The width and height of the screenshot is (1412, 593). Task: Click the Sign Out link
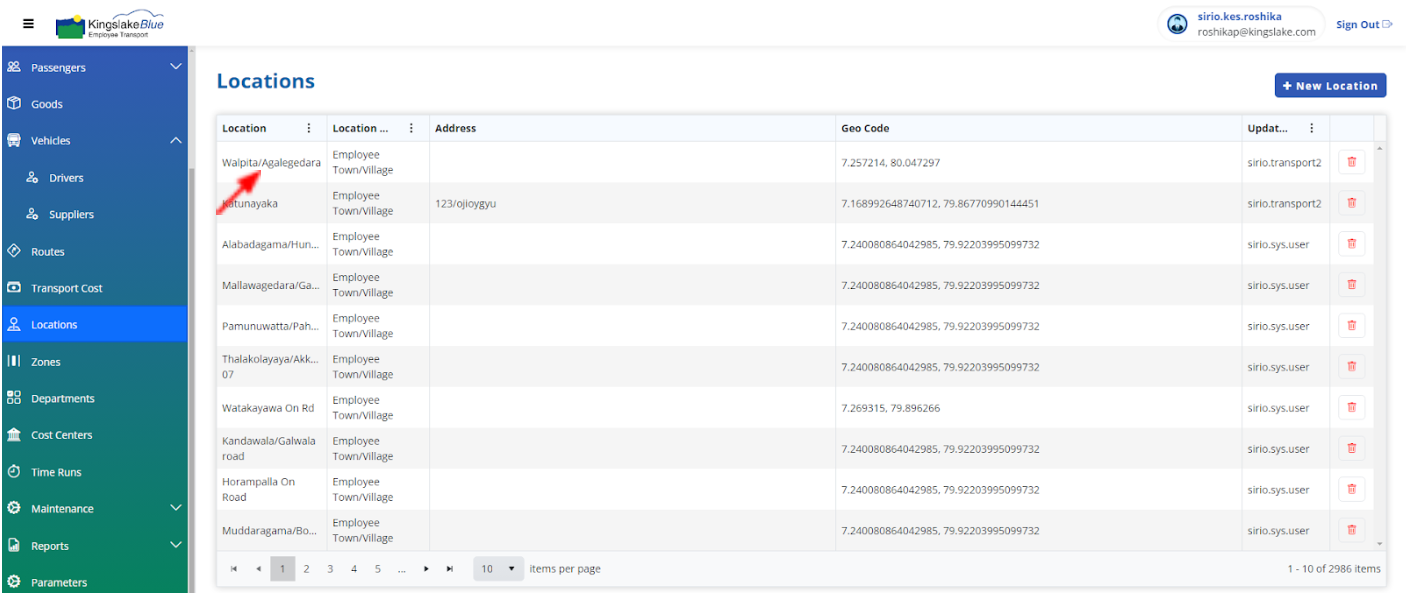point(1364,25)
